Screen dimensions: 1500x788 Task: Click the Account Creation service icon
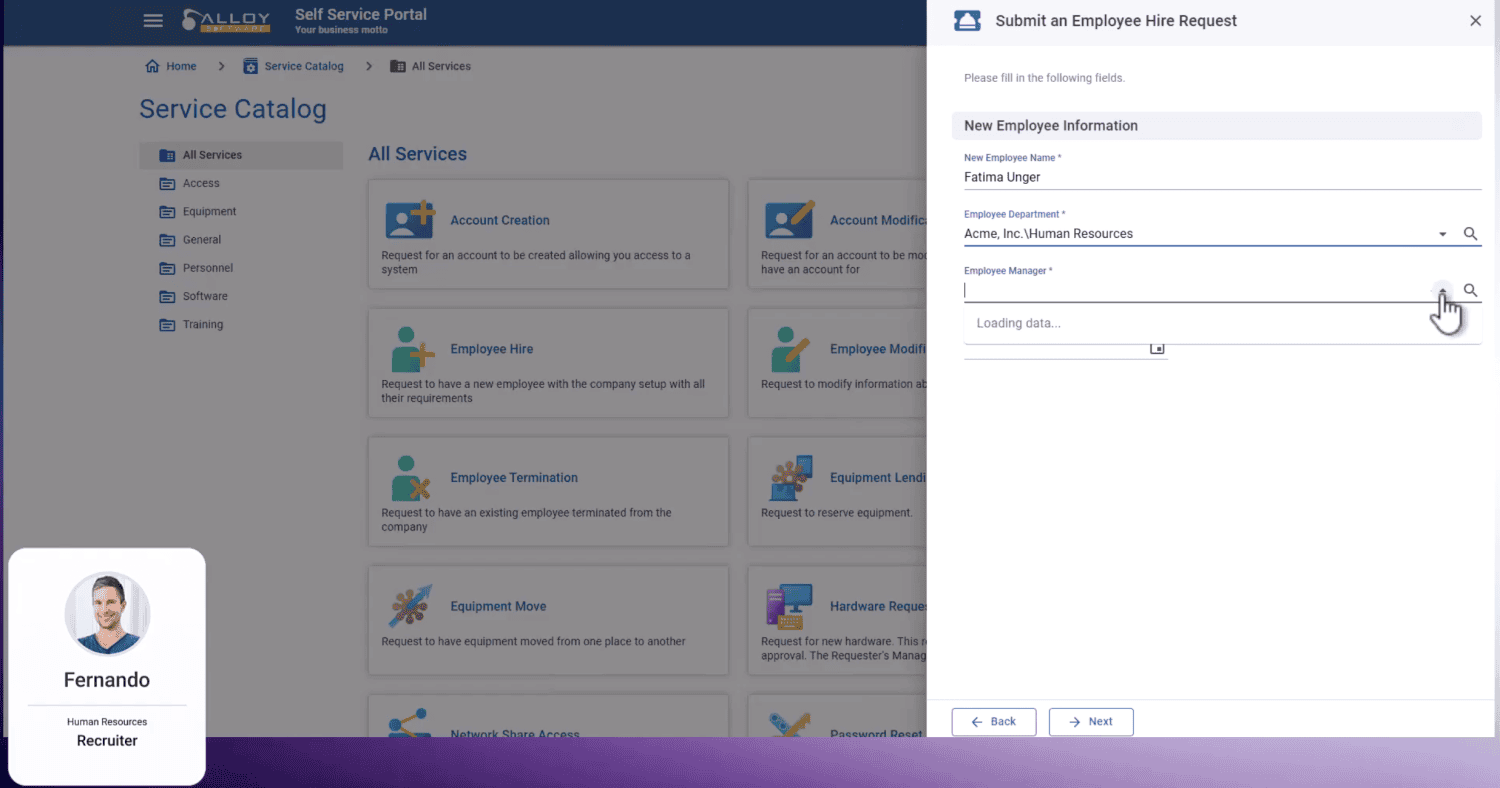410,220
